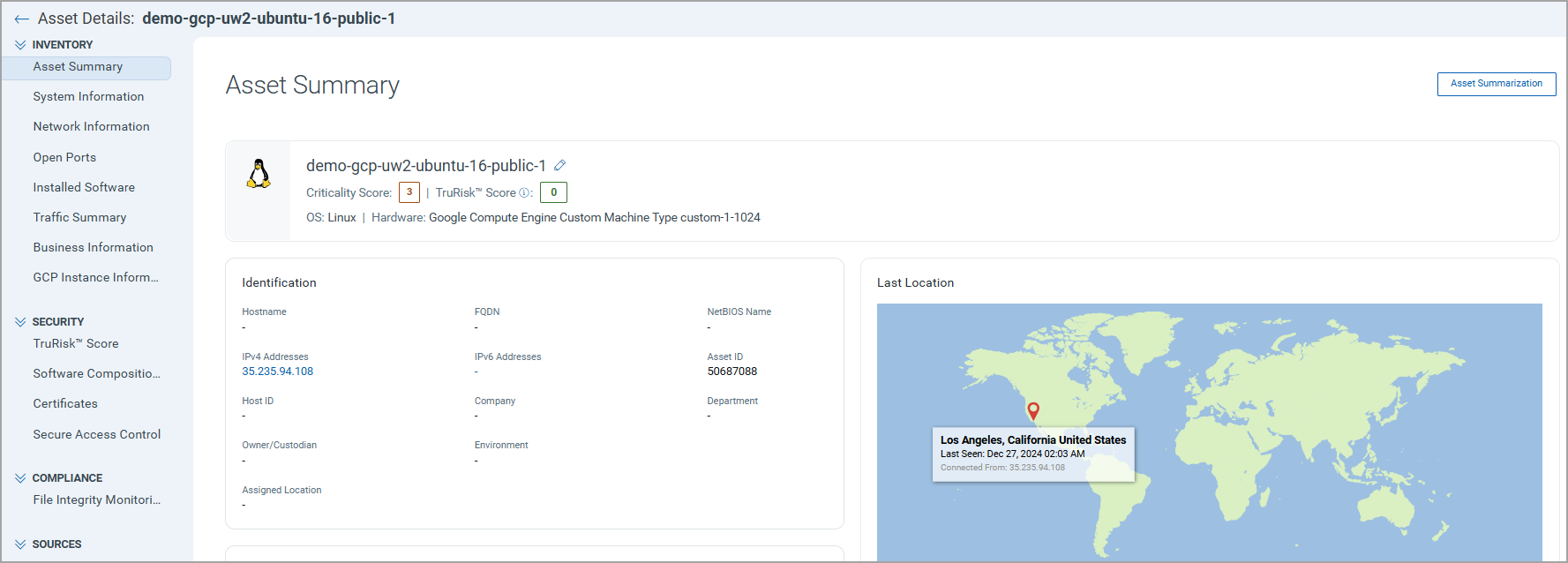The image size is (1568, 563).
Task: Edit asset name with the pencil icon
Action: 559,165
